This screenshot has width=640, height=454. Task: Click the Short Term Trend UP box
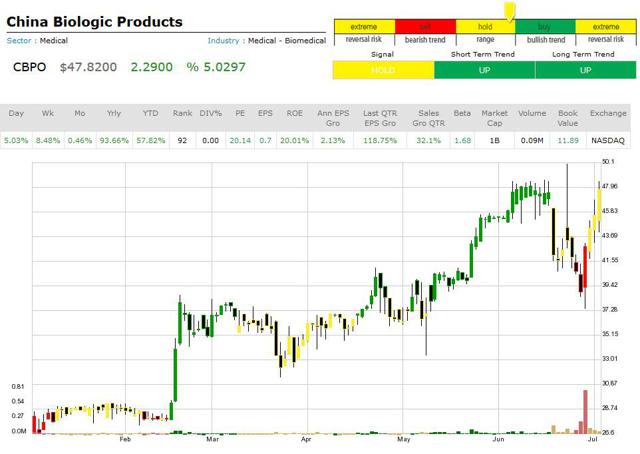[484, 70]
